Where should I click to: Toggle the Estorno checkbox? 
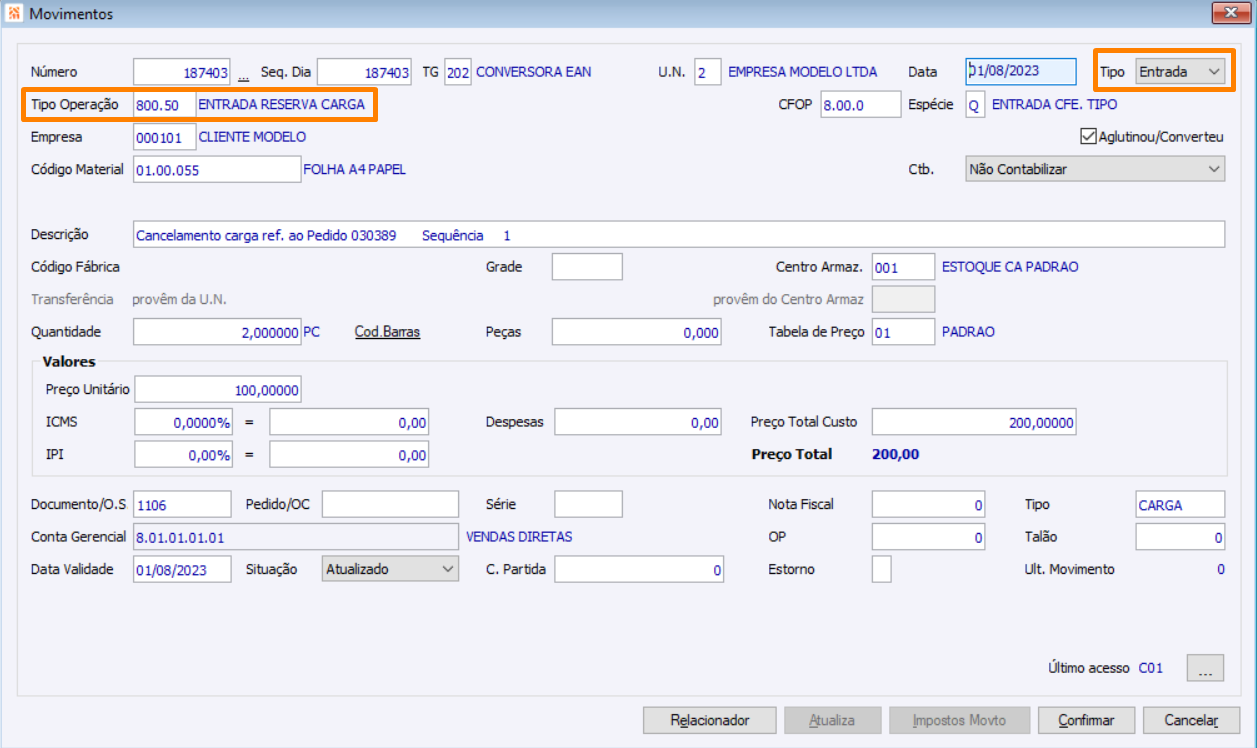pos(881,569)
